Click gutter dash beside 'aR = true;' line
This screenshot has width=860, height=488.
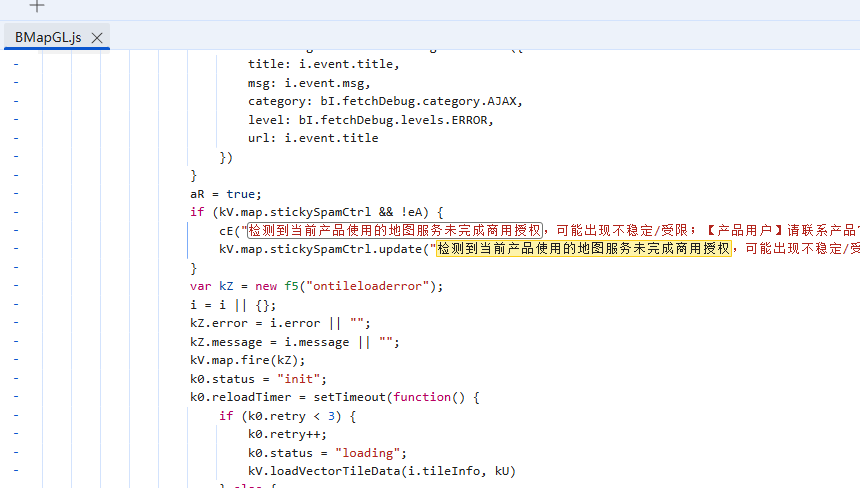15,193
